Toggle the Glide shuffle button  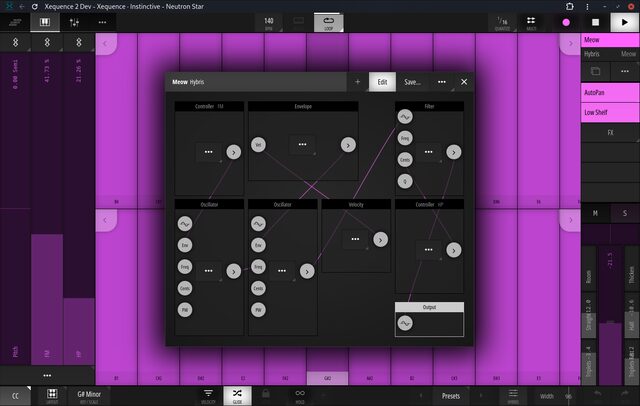[x=237, y=395]
